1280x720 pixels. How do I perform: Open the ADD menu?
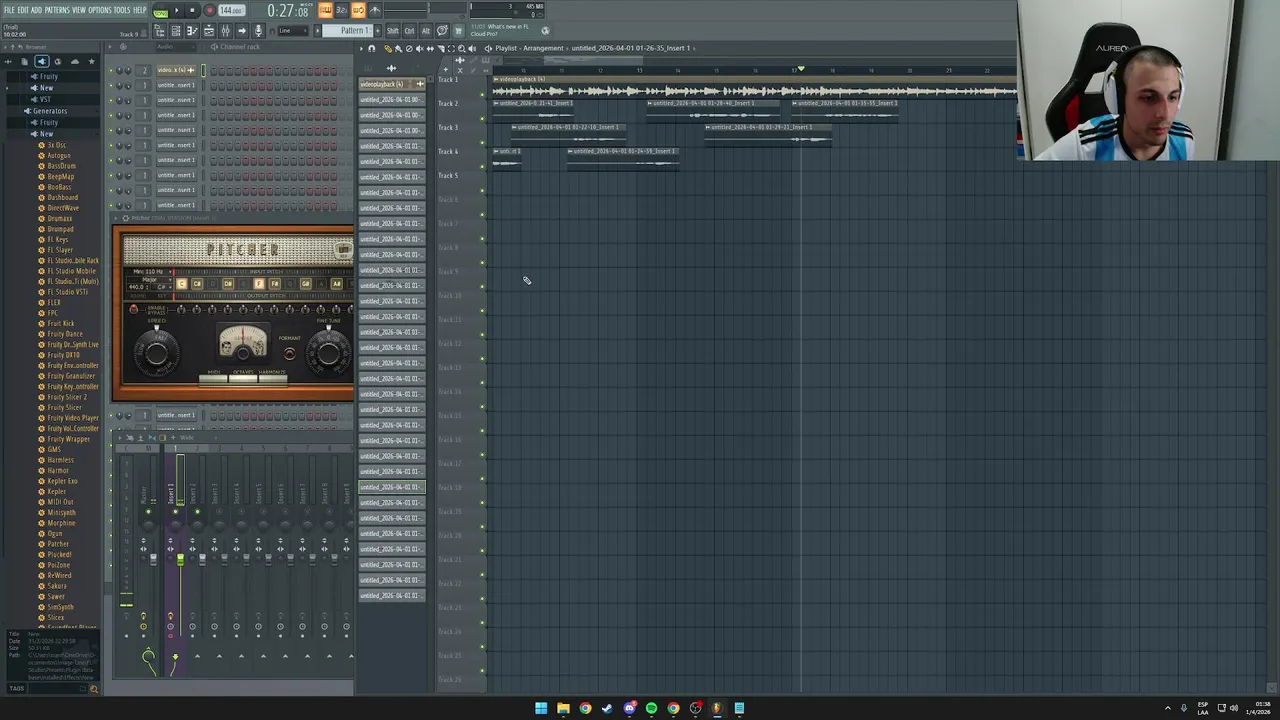coord(36,10)
